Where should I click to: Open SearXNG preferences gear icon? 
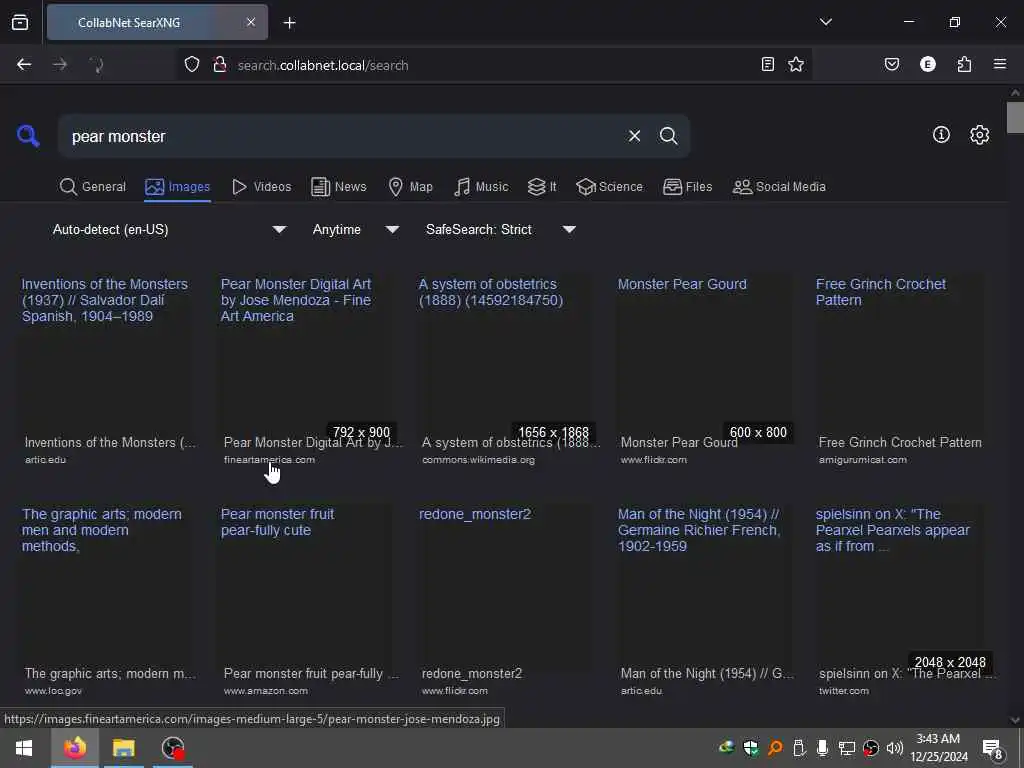(979, 135)
